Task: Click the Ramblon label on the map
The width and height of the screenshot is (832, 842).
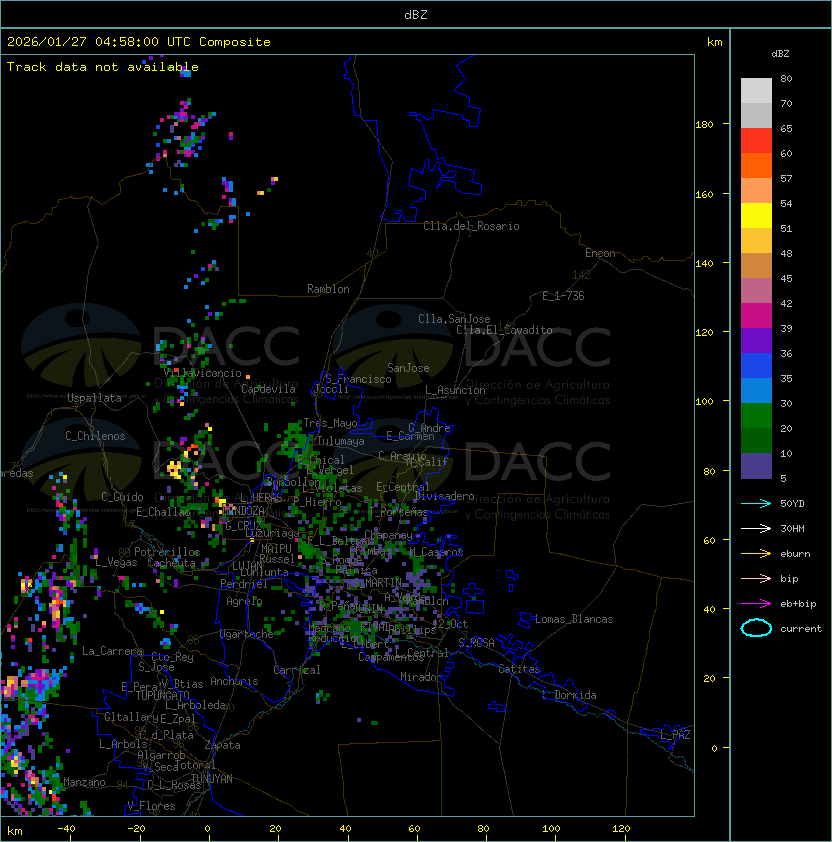Action: (x=328, y=289)
